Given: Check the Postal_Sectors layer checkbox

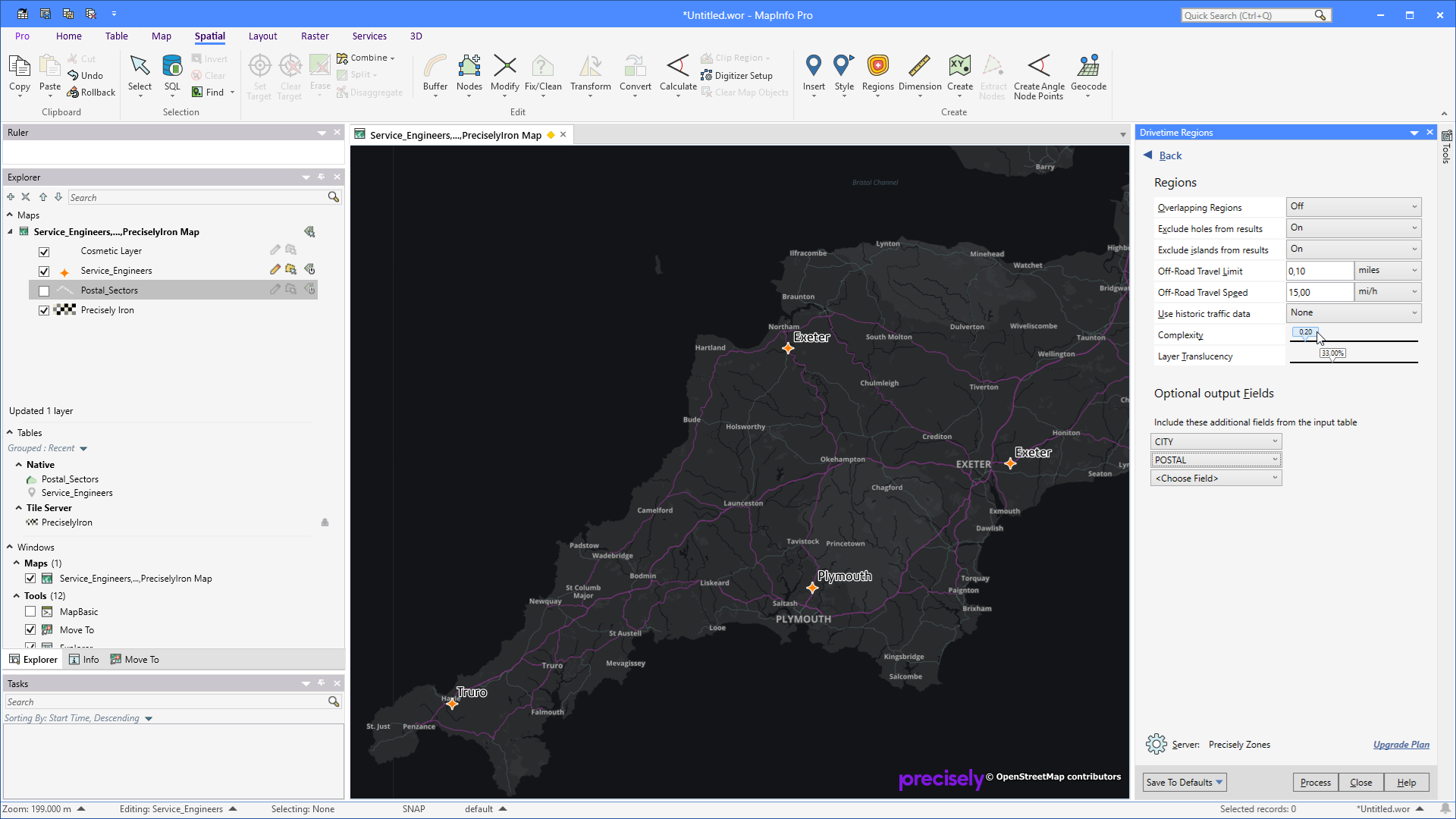Looking at the screenshot, I should click(44, 291).
